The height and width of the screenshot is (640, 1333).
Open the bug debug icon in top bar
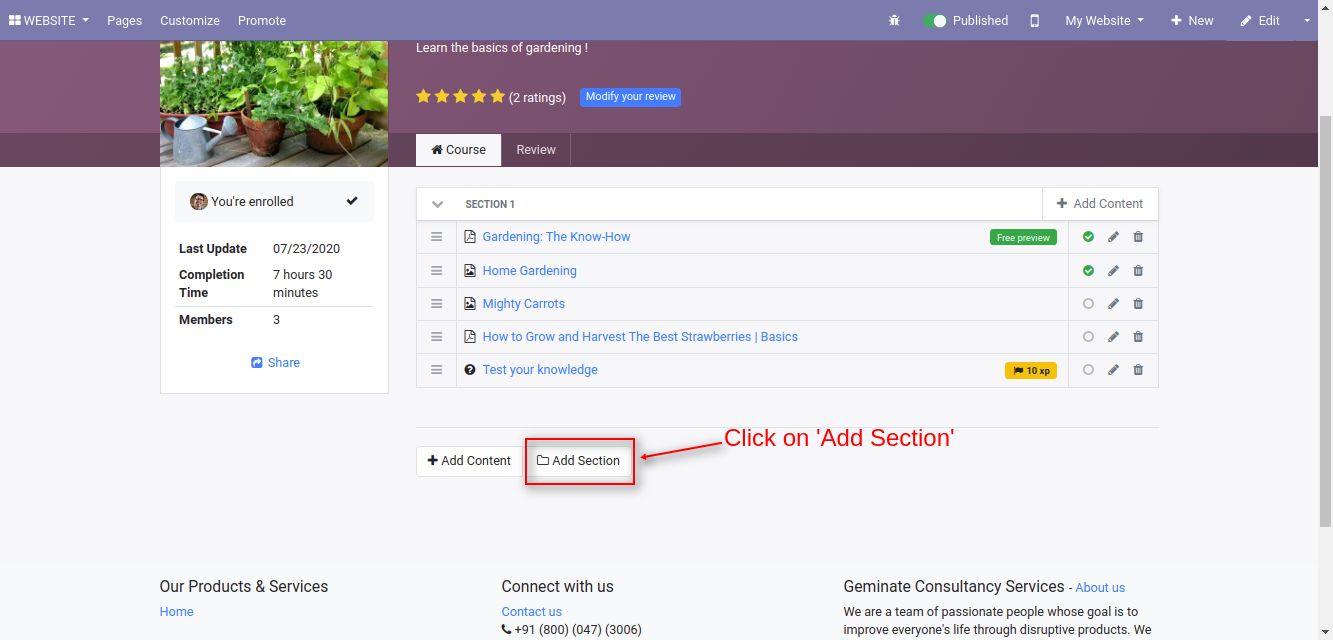(894, 20)
